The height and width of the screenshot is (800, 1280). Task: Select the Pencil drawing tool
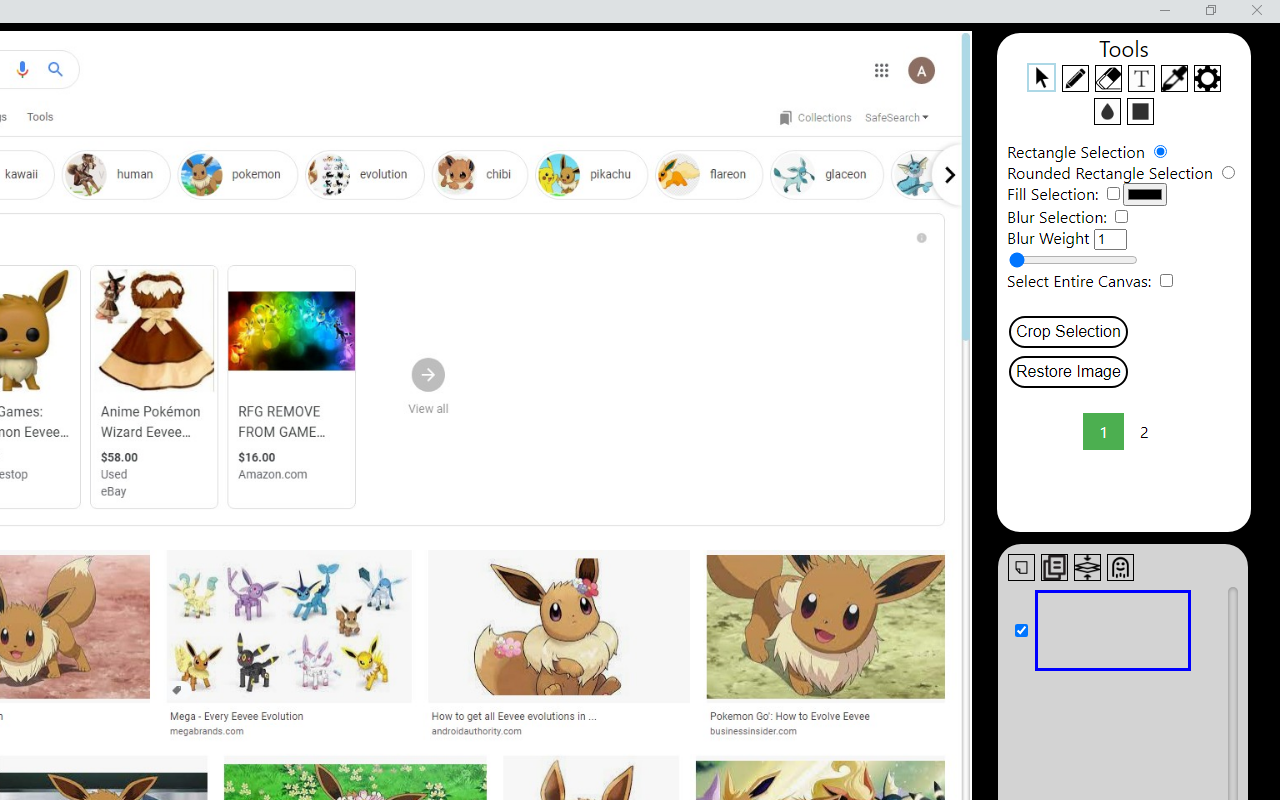(x=1075, y=78)
